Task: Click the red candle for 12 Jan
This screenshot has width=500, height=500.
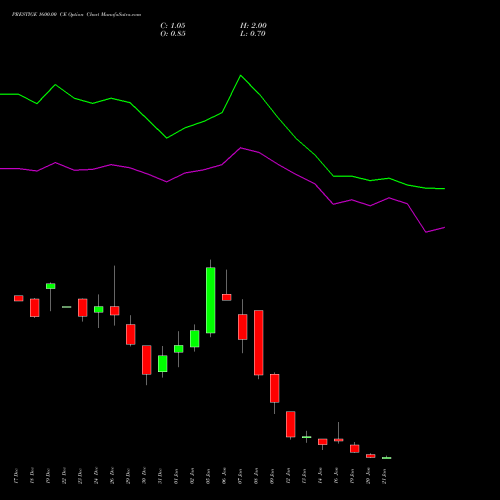Action: pyautogui.click(x=291, y=424)
